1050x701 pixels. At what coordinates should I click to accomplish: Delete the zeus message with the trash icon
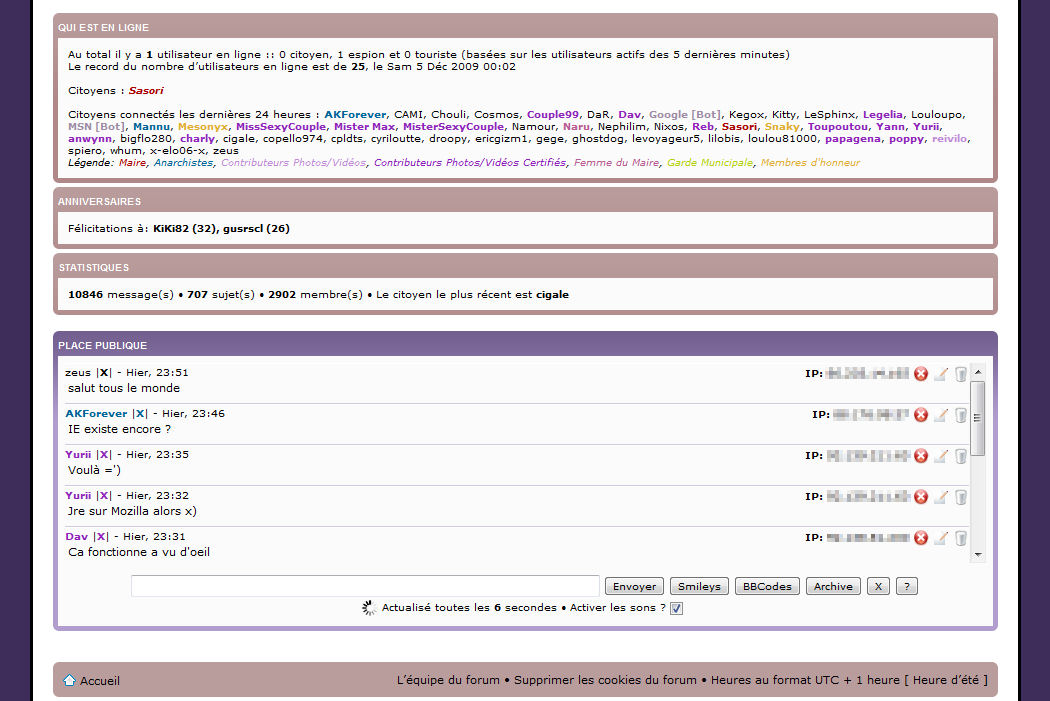tap(961, 374)
